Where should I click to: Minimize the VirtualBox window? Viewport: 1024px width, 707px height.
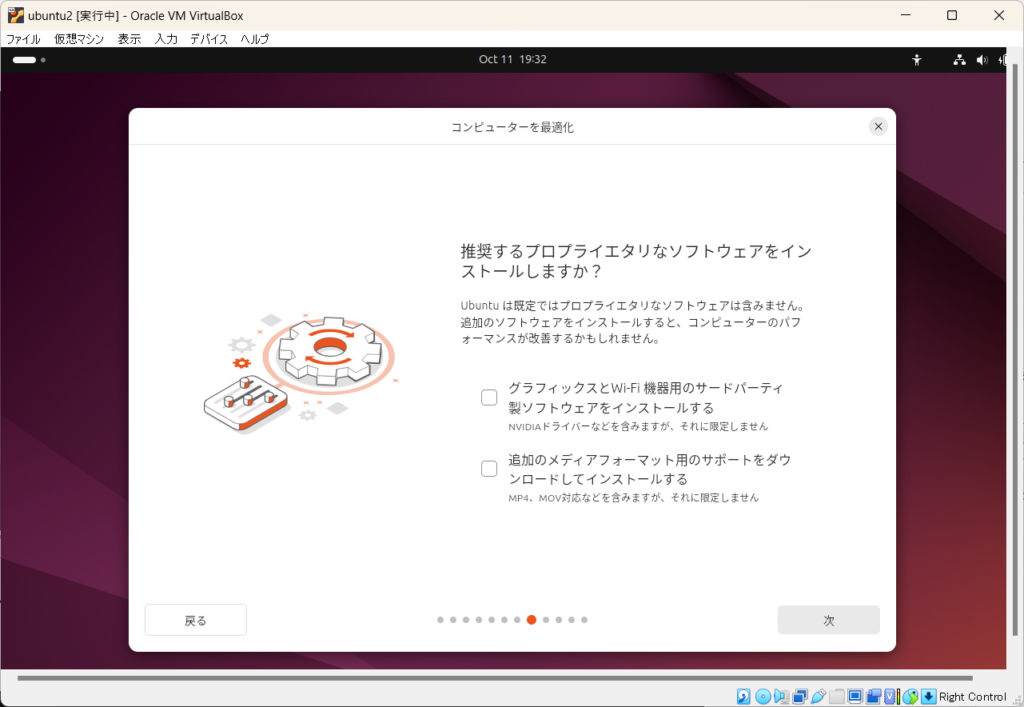(x=905, y=15)
